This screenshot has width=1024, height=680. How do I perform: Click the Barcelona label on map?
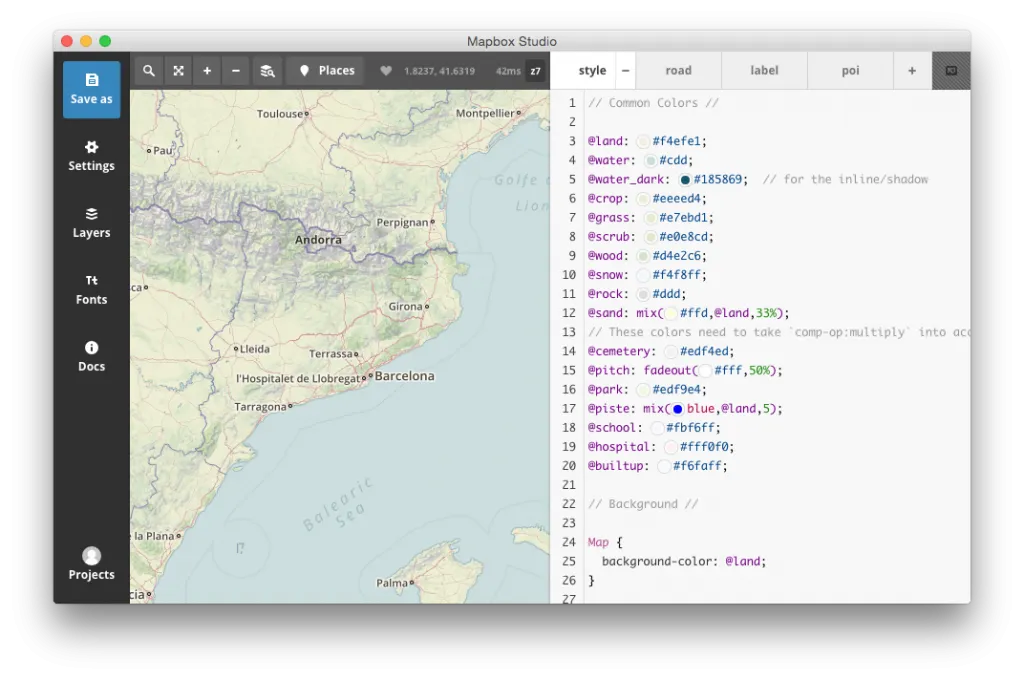[404, 376]
